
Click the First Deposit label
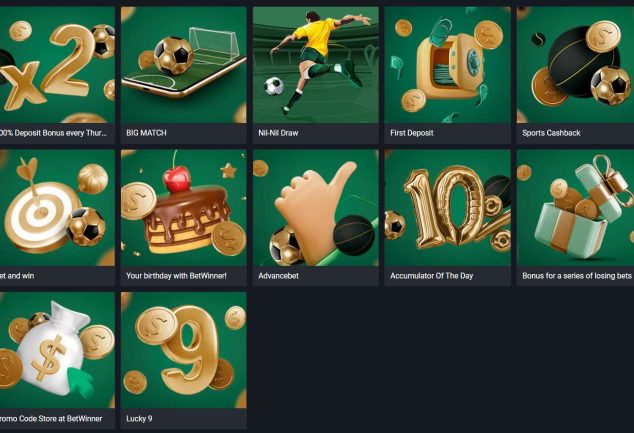click(x=412, y=133)
